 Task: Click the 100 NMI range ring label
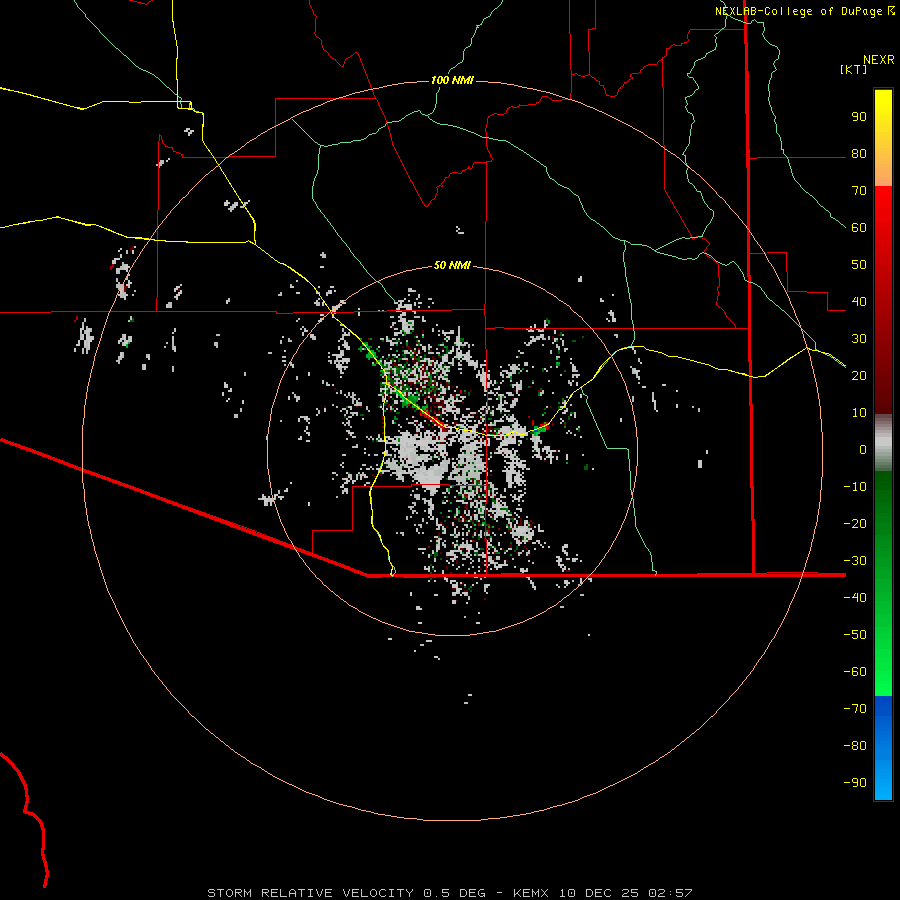(x=452, y=80)
